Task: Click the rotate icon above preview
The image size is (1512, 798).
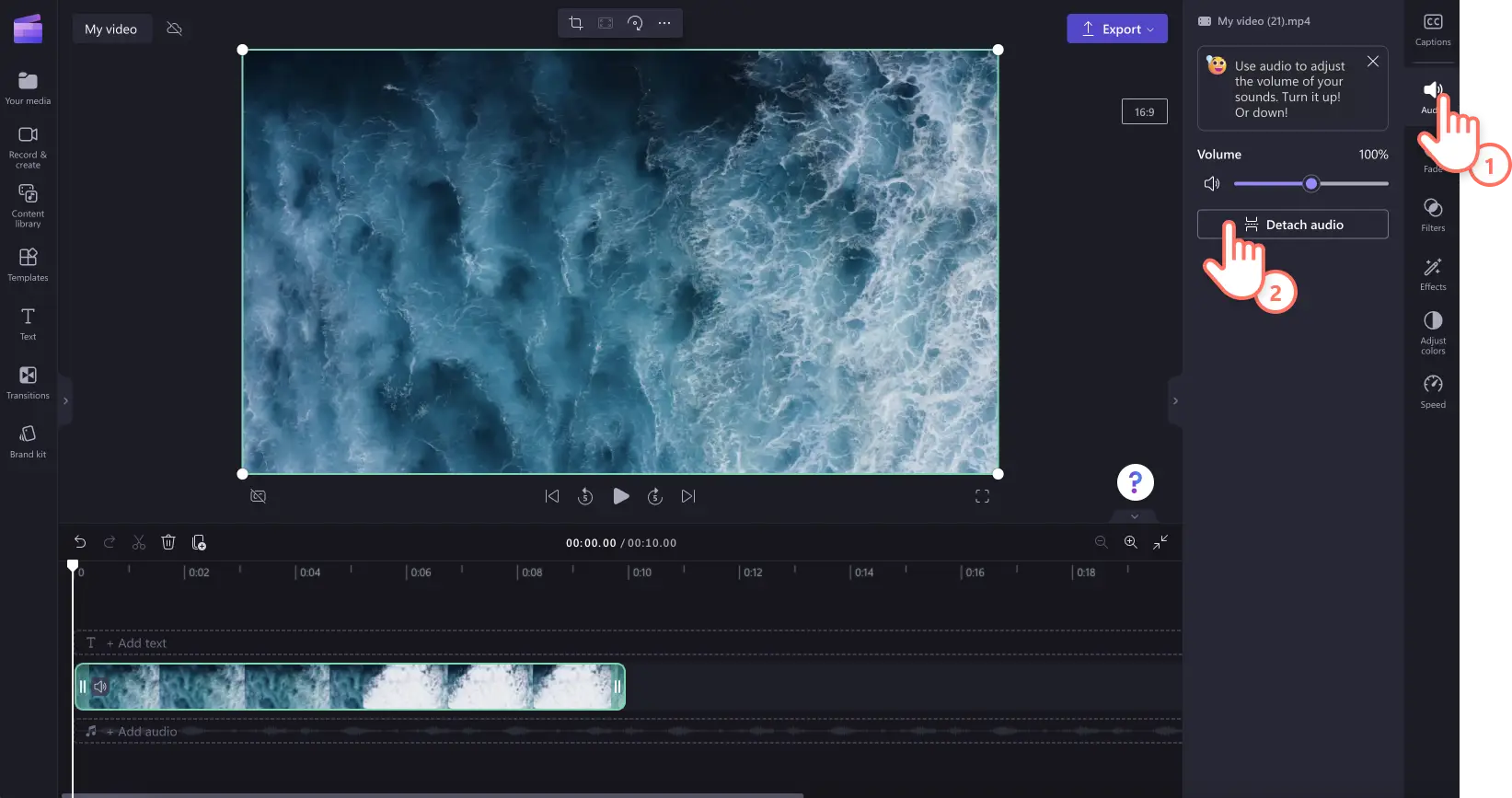Action: [x=635, y=23]
